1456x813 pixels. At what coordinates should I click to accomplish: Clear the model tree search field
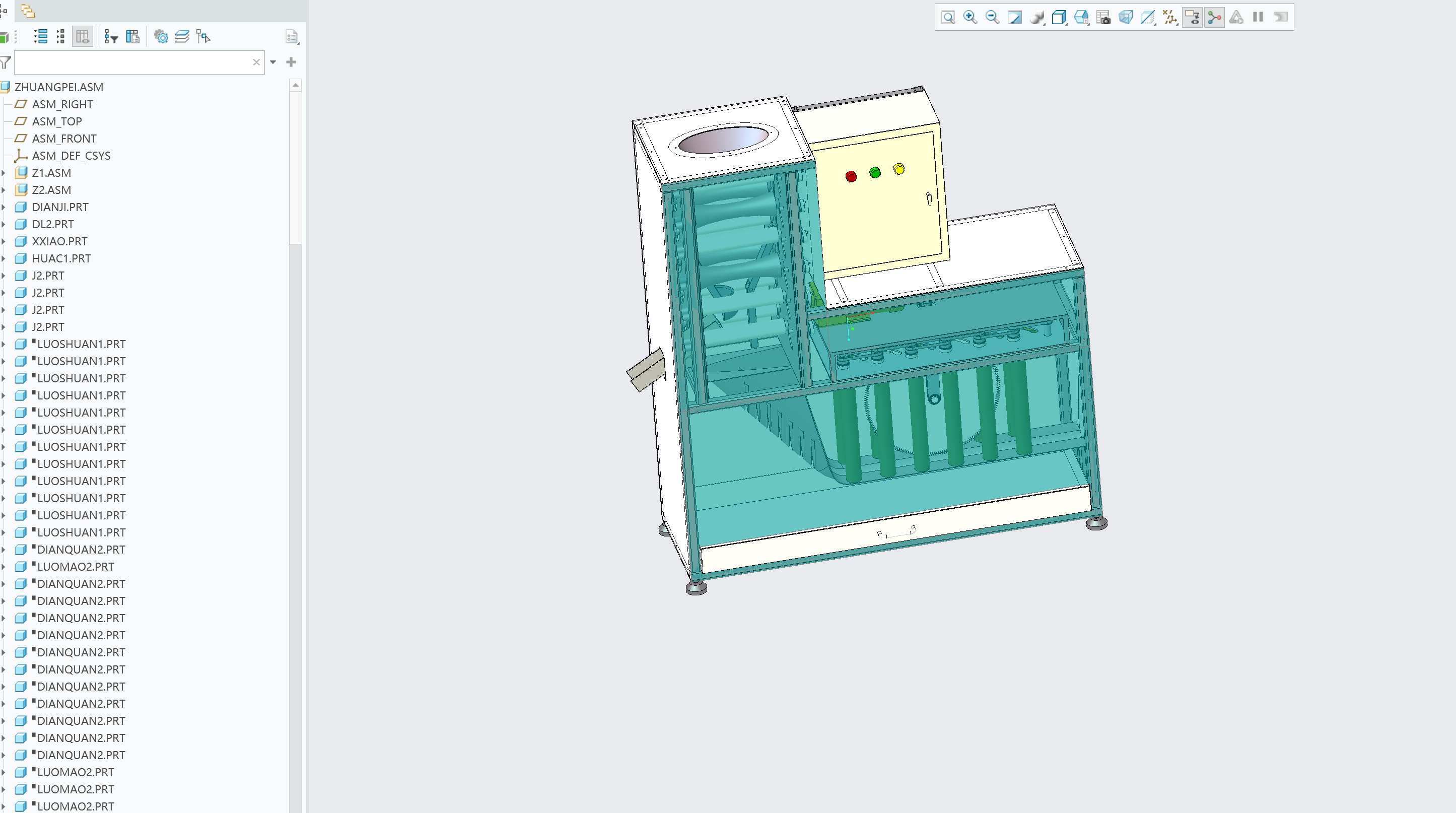[256, 62]
